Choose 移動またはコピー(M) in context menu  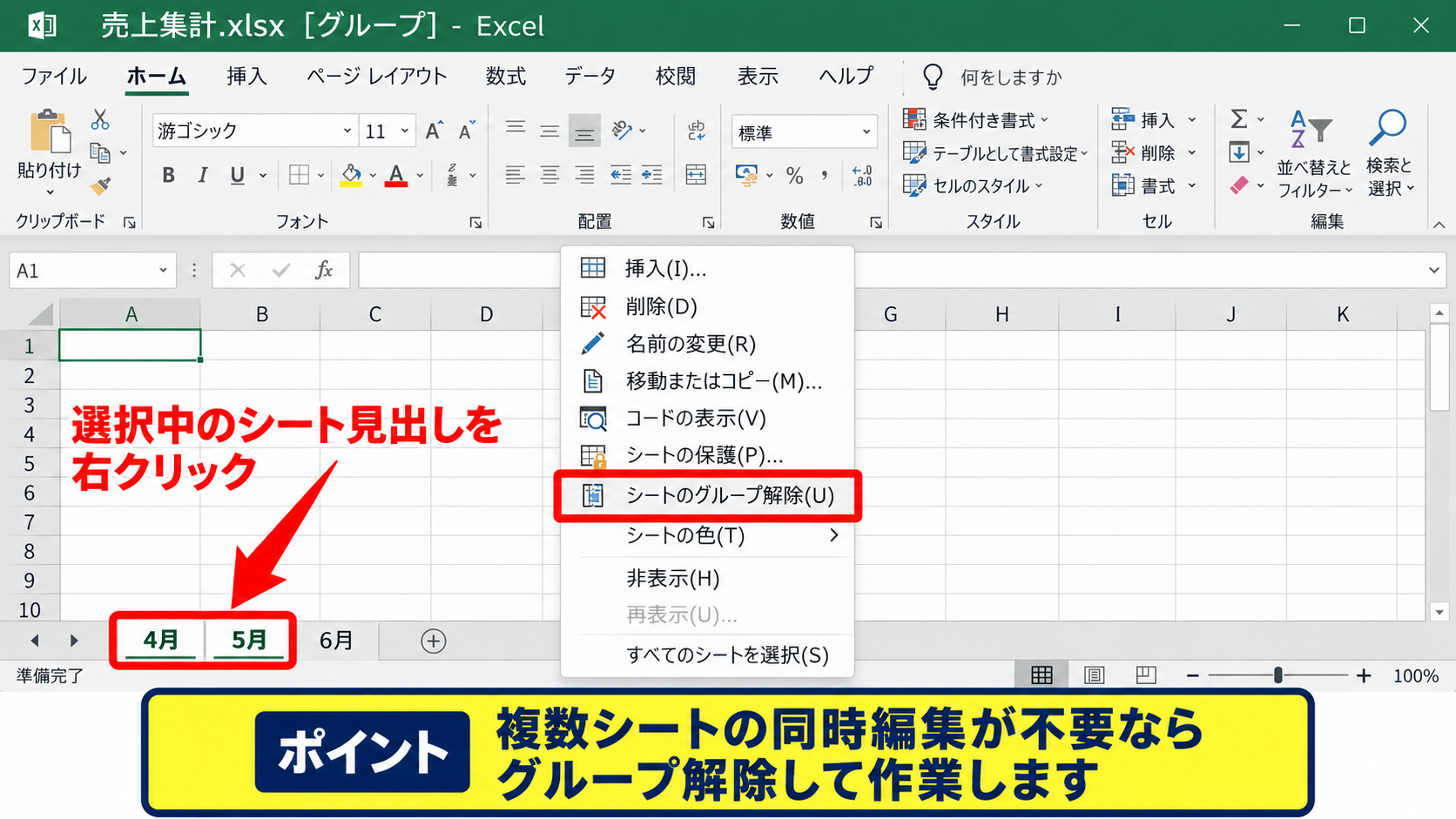[x=707, y=381]
